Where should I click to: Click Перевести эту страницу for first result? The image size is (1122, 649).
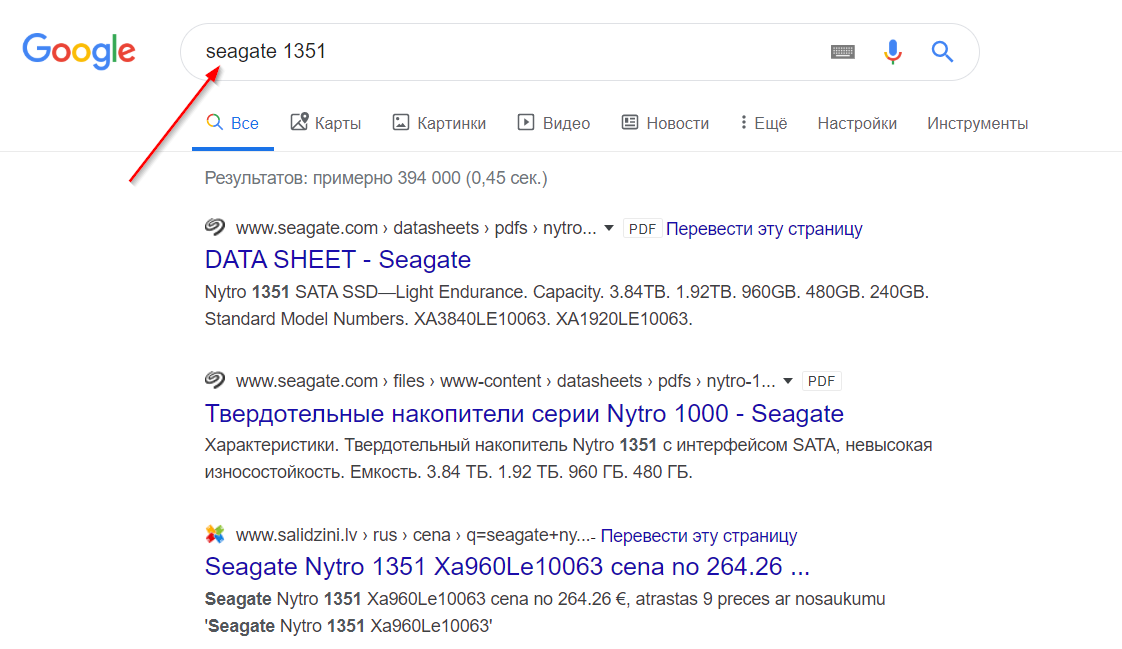764,229
